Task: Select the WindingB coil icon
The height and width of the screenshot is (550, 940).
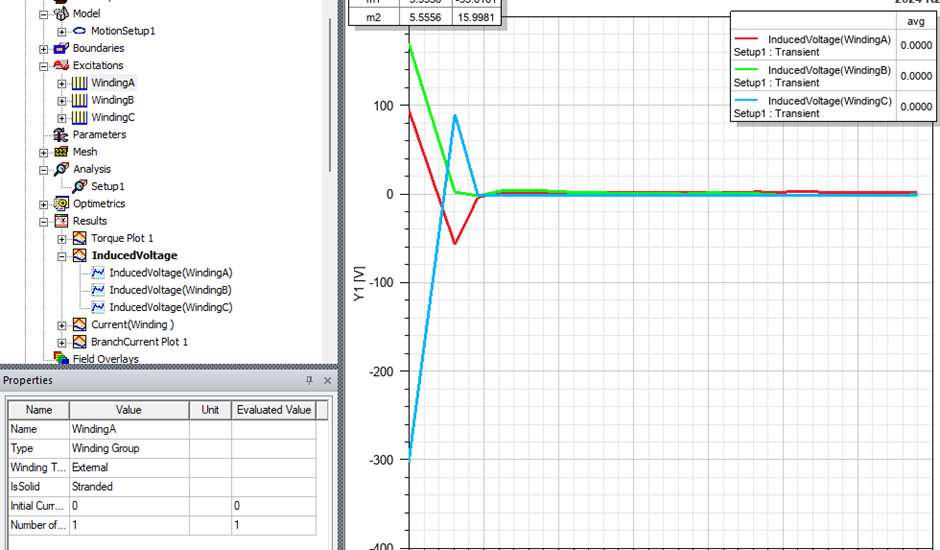Action: (79, 100)
